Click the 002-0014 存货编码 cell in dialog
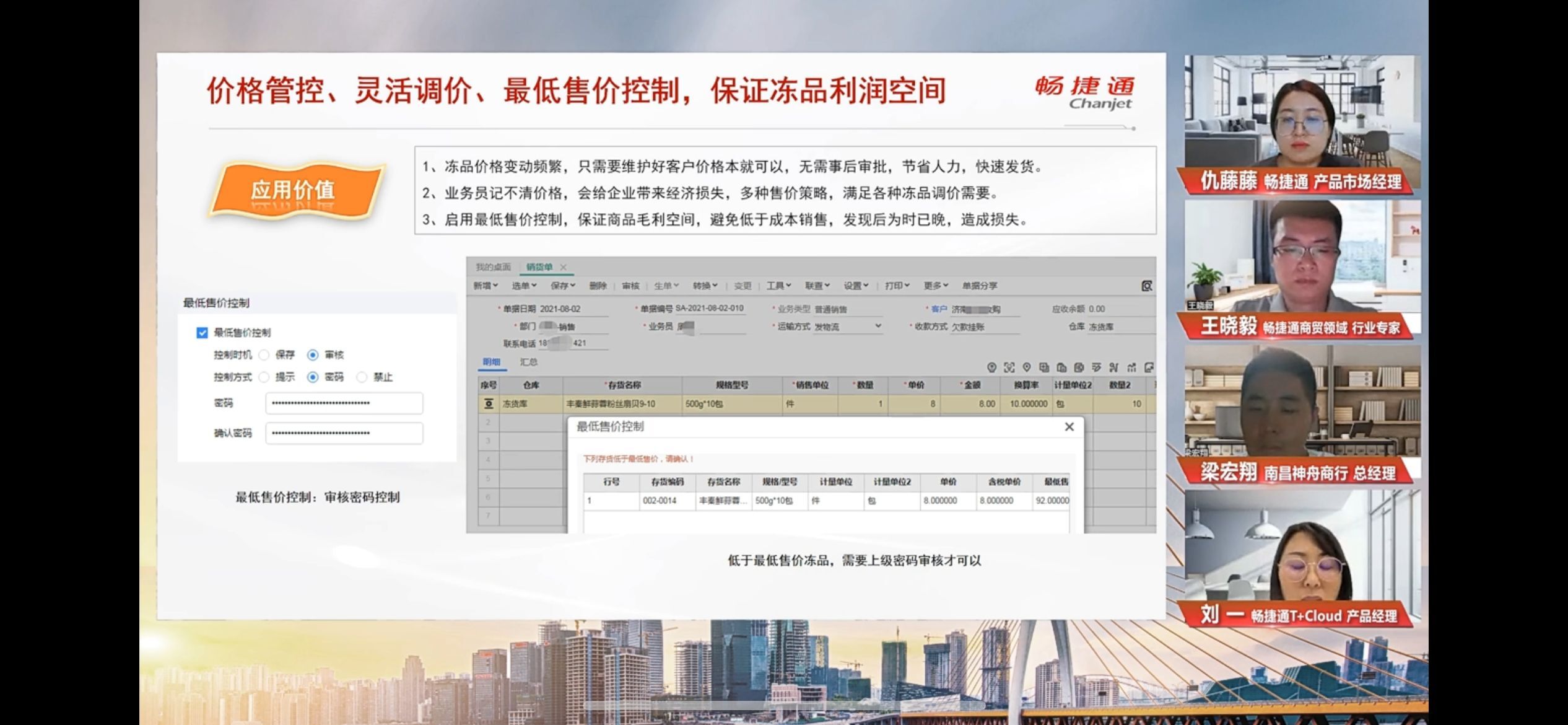1568x725 pixels. pyautogui.click(x=666, y=501)
